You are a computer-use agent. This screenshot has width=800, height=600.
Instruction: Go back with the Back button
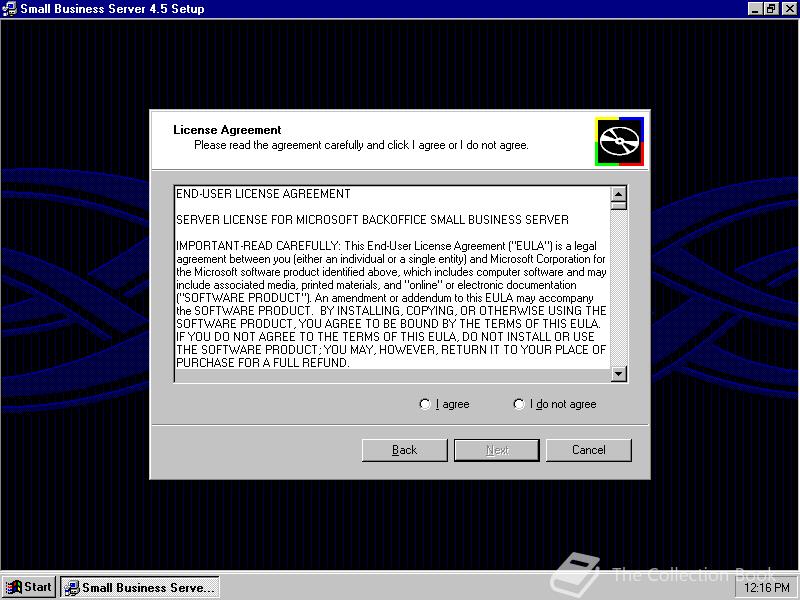click(x=405, y=450)
